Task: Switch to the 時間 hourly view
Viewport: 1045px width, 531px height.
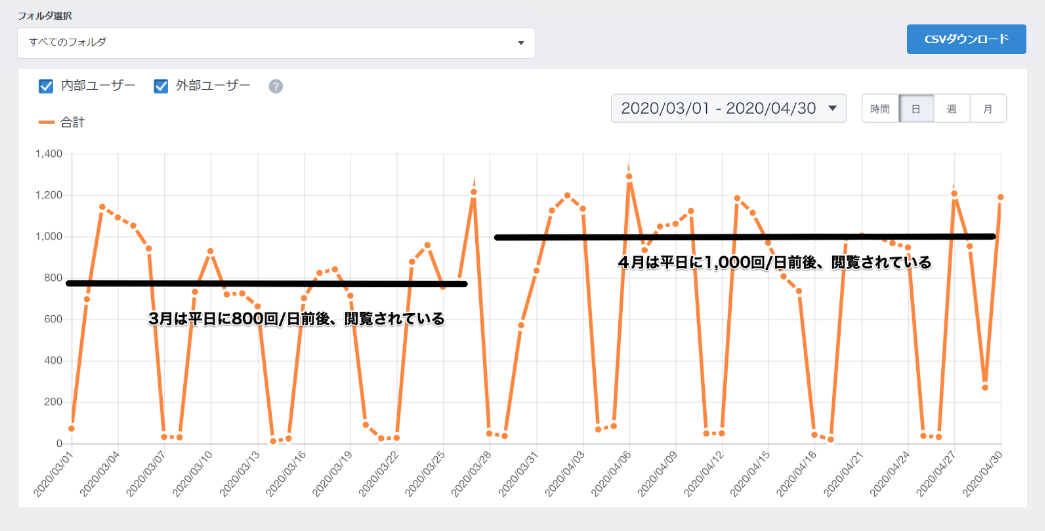Action: click(880, 108)
